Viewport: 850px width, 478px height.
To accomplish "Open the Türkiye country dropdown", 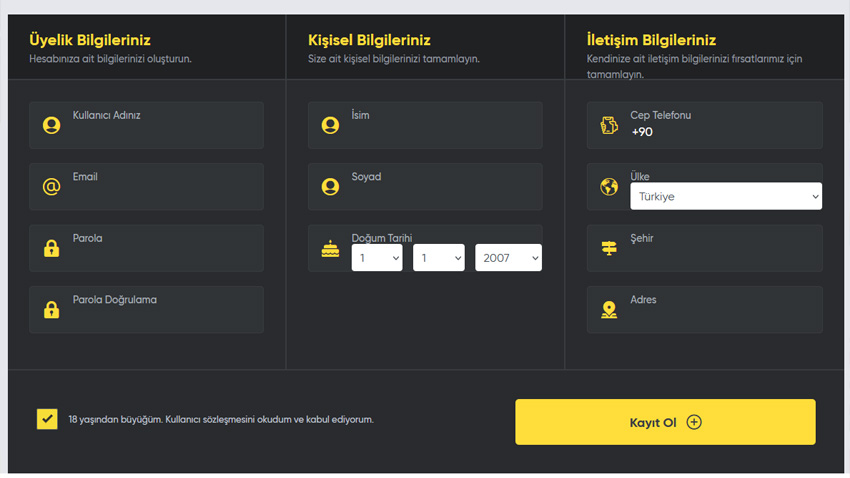I will 725,197.
